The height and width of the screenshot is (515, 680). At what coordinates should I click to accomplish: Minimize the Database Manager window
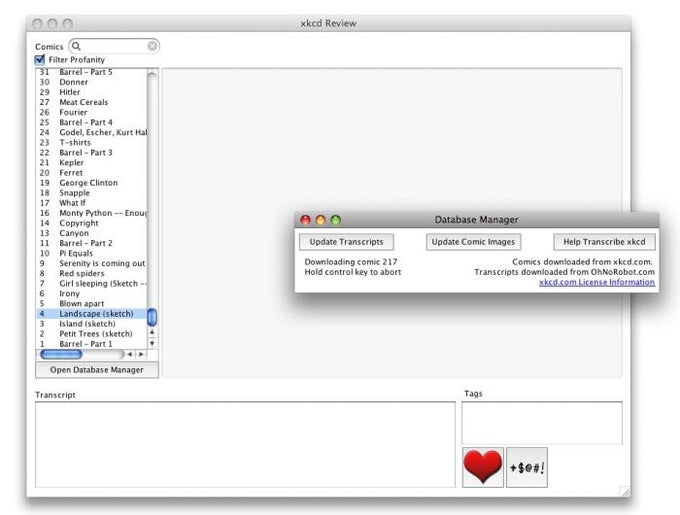320,220
